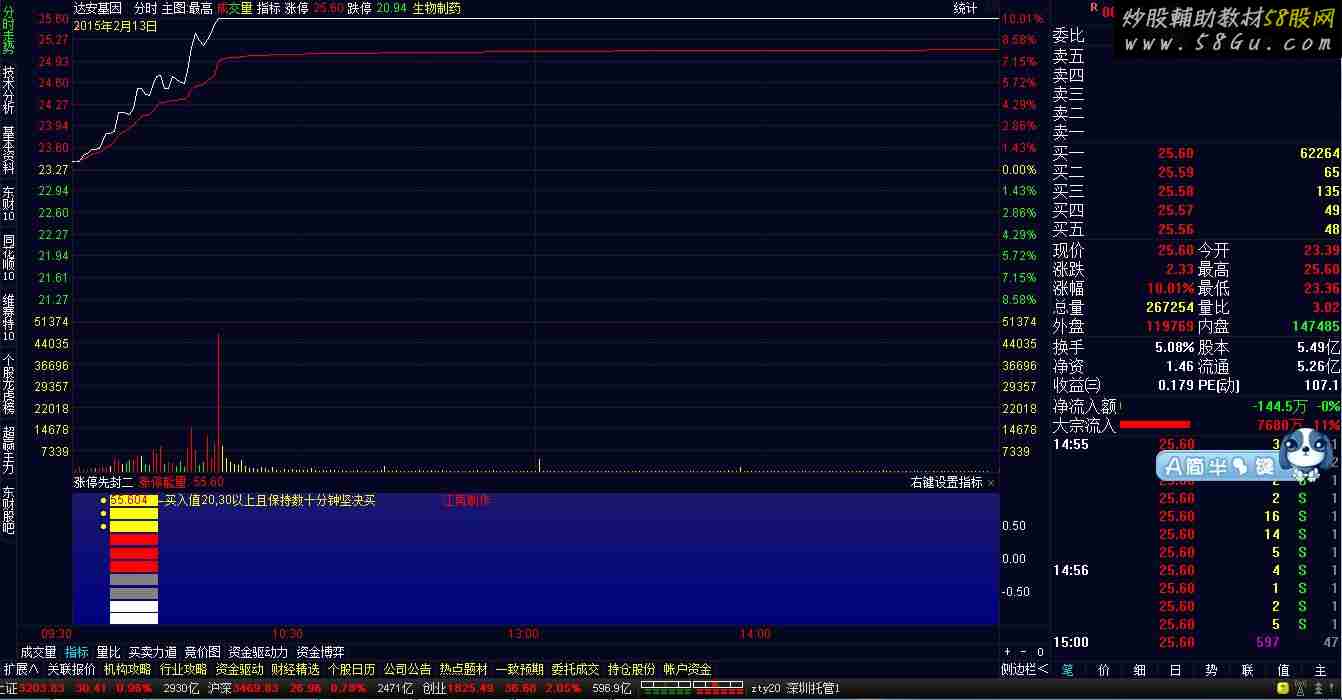The image size is (1342, 700).
Task: Click the 0 reset button below the indicator panel
Action: pos(1040,651)
